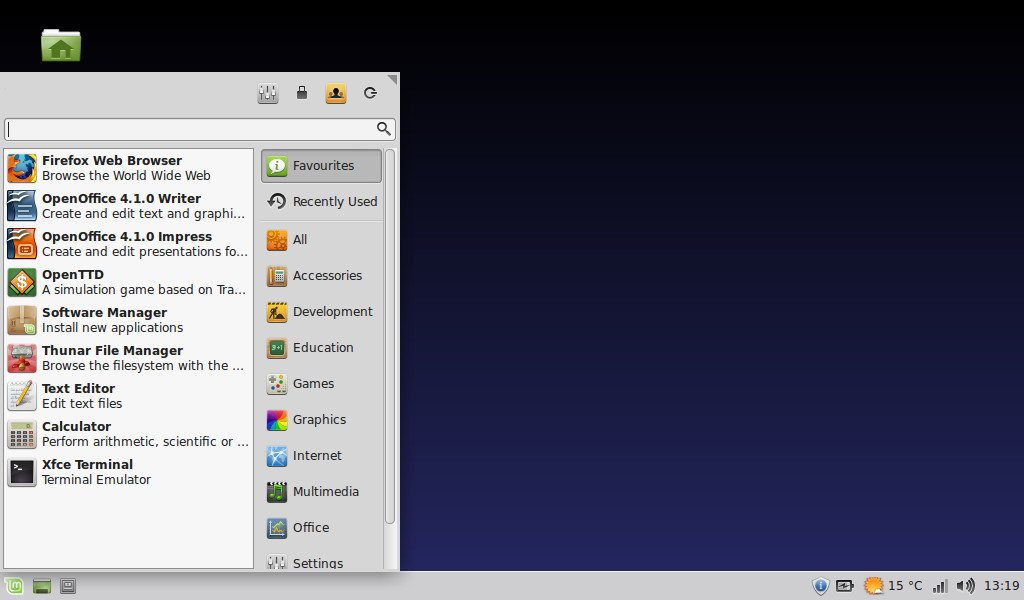Click inside the application search field
1024x600 pixels.
(x=190, y=129)
